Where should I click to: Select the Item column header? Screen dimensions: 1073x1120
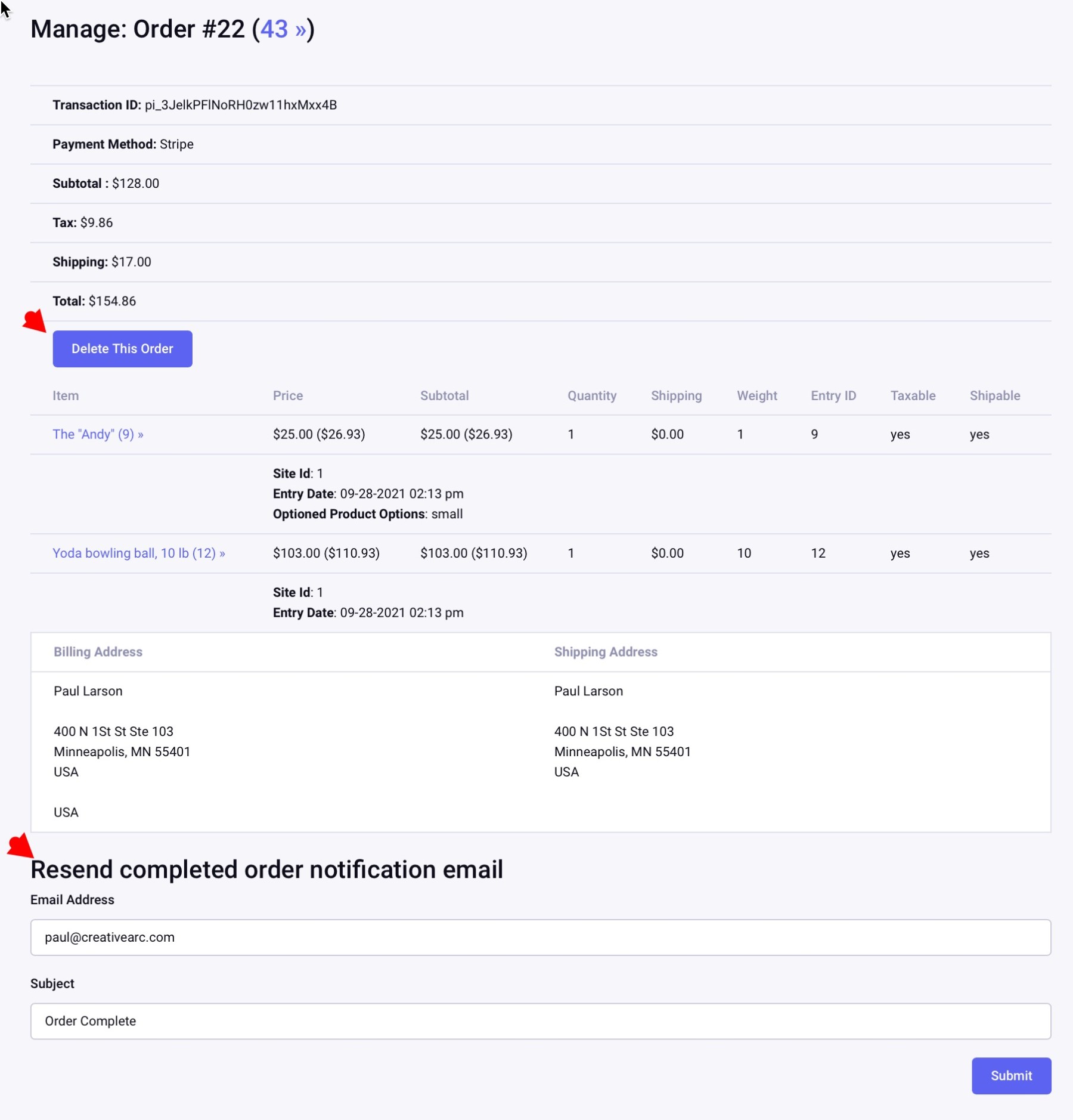tap(66, 395)
